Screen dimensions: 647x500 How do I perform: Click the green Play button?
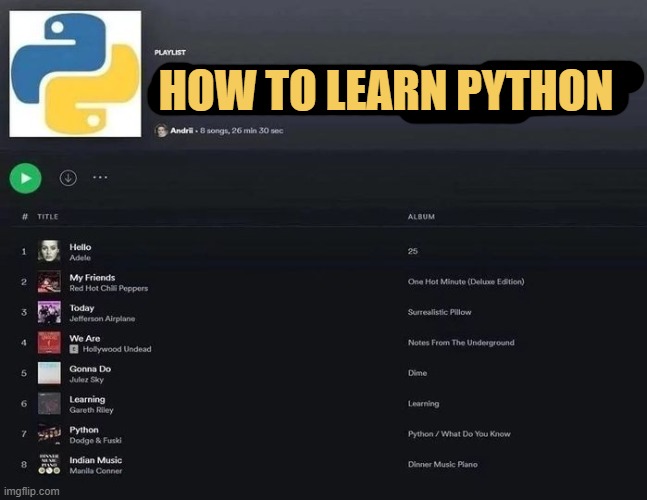point(26,178)
